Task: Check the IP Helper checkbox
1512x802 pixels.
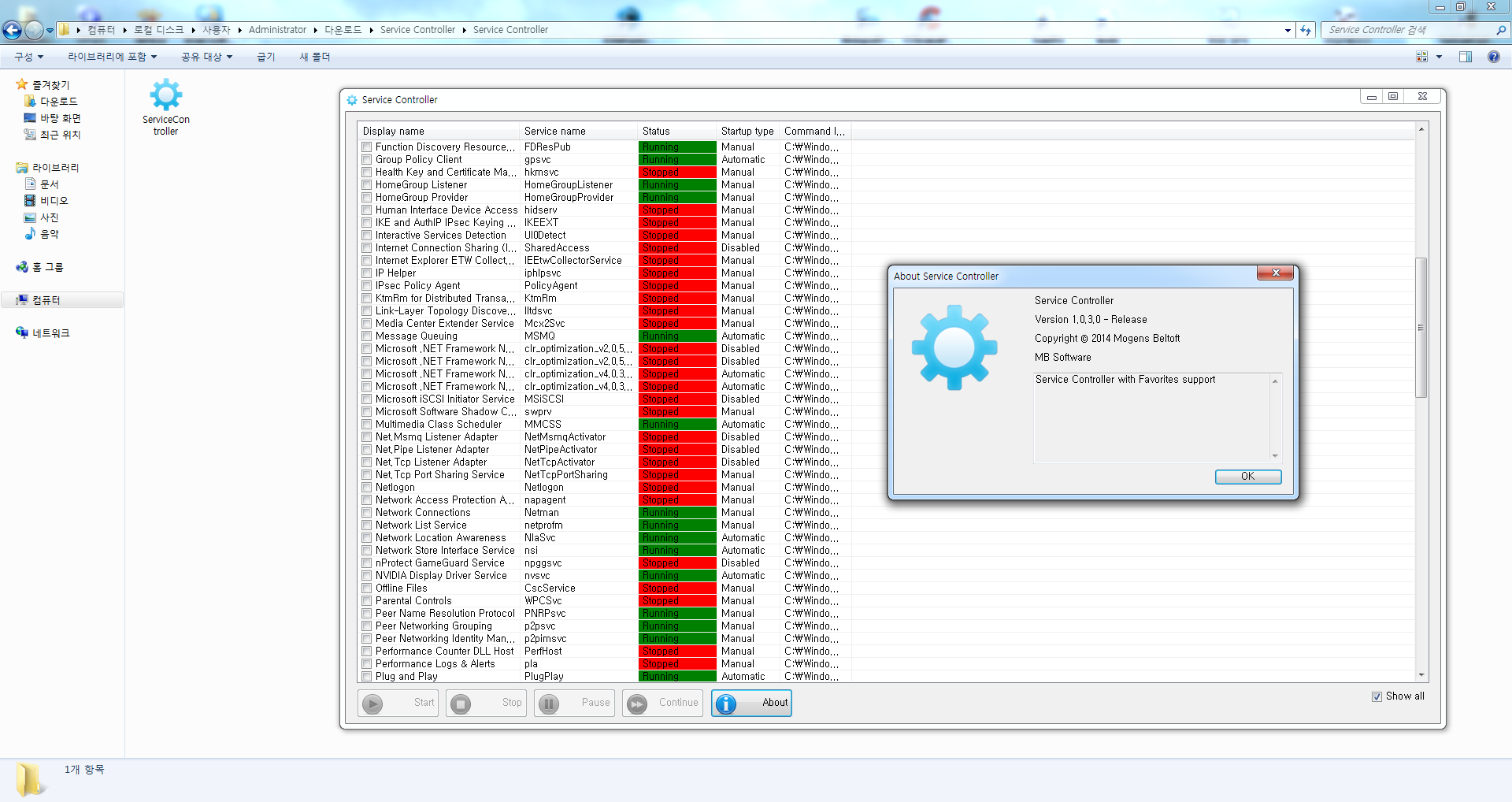Action: (367, 273)
